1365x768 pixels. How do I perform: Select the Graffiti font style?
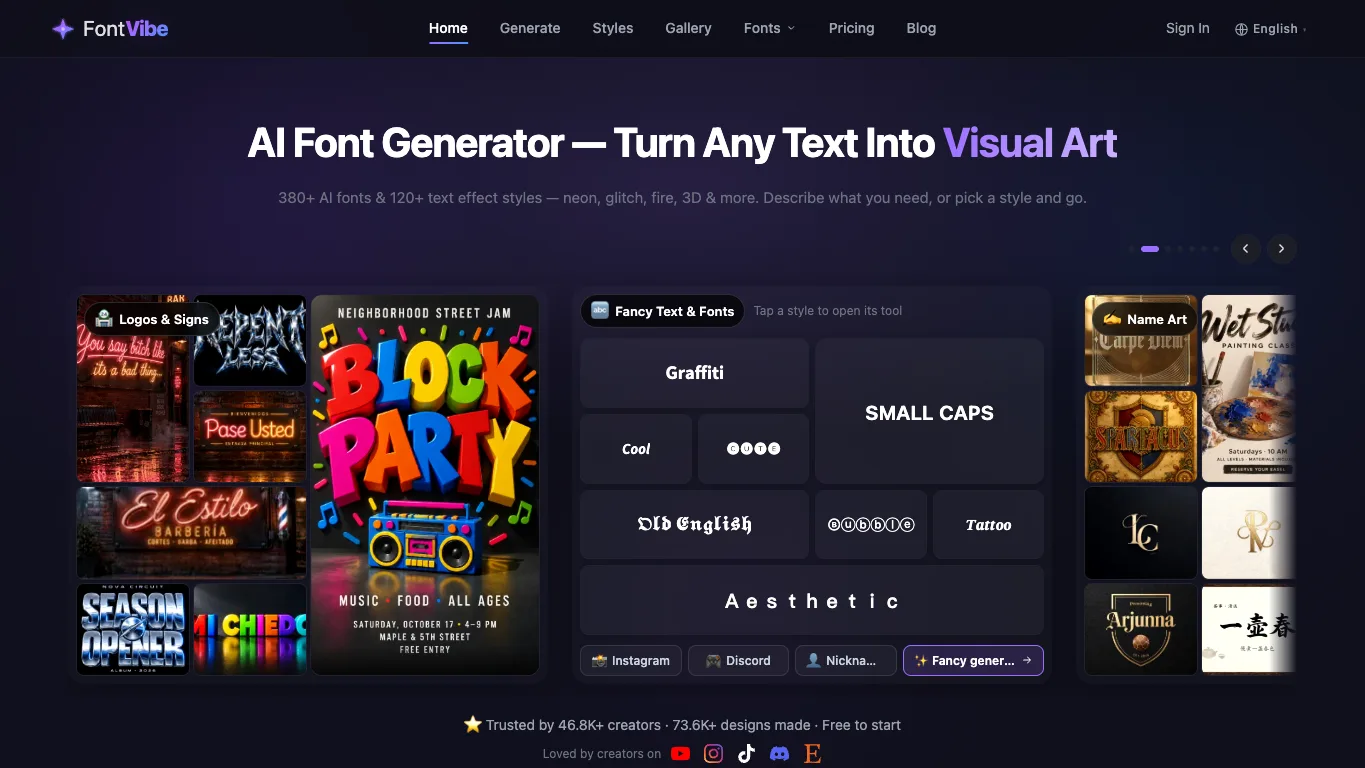click(x=694, y=373)
